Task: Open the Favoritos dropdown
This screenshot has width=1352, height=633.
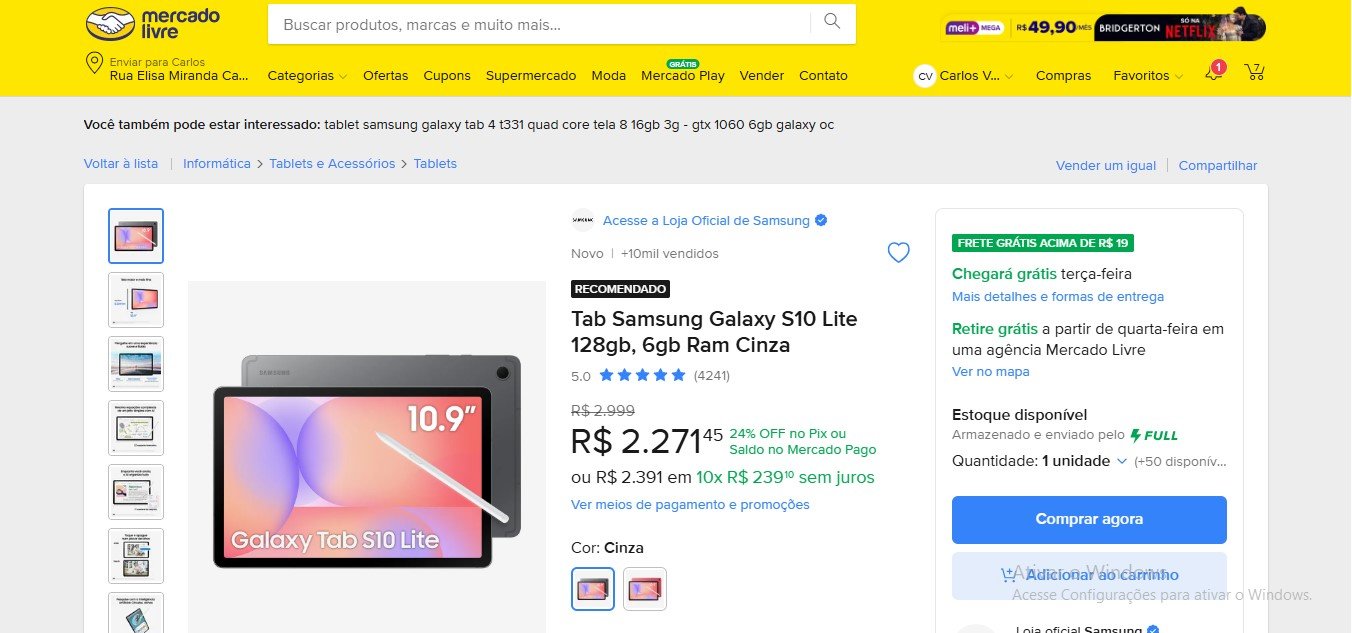Action: (x=1147, y=76)
